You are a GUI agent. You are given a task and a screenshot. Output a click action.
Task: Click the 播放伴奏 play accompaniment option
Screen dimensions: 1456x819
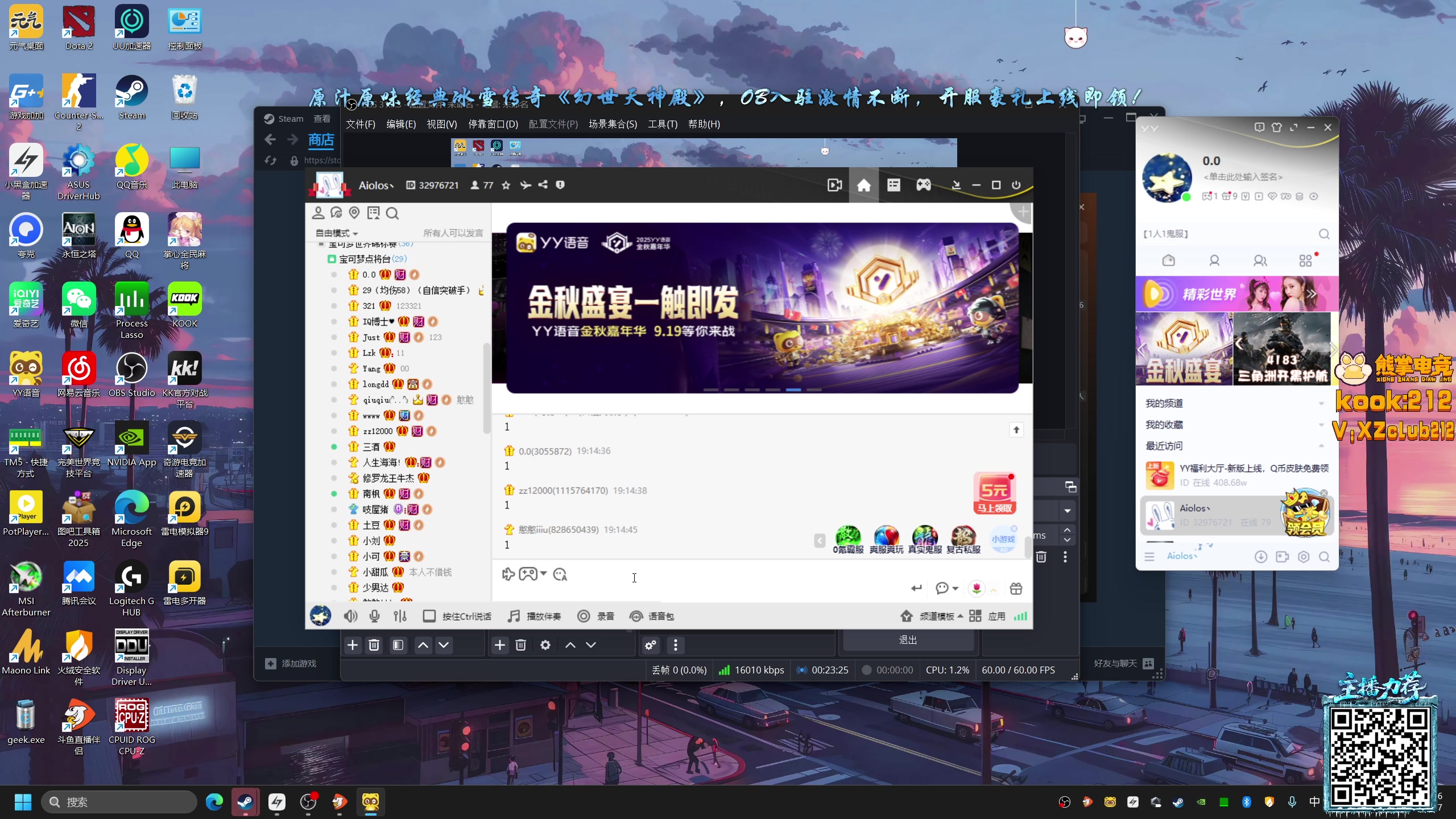tap(534, 616)
